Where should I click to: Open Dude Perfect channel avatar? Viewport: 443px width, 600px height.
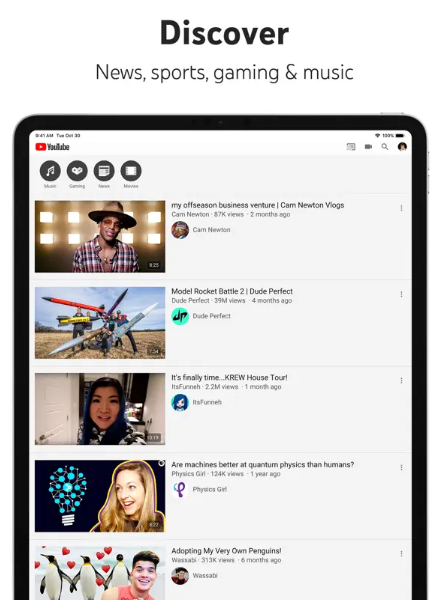click(180, 316)
